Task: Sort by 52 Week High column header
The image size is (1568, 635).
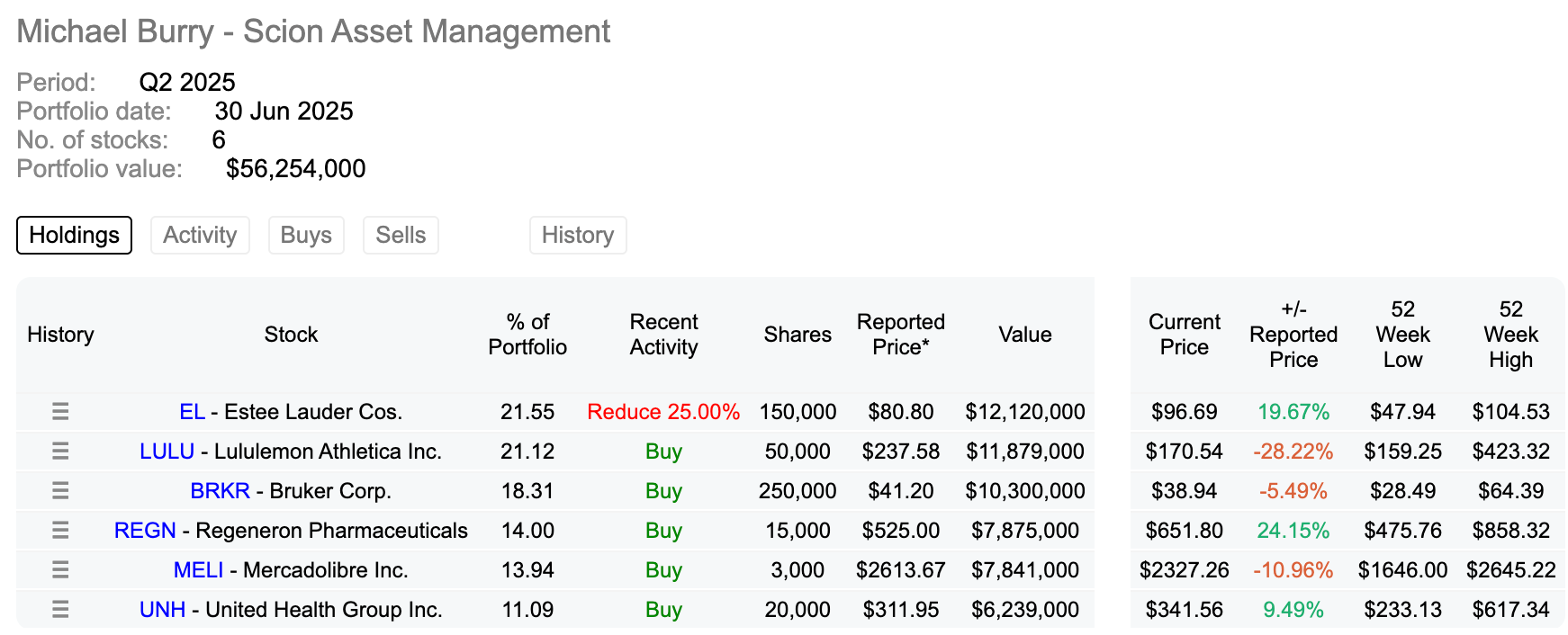Action: coord(1510,335)
